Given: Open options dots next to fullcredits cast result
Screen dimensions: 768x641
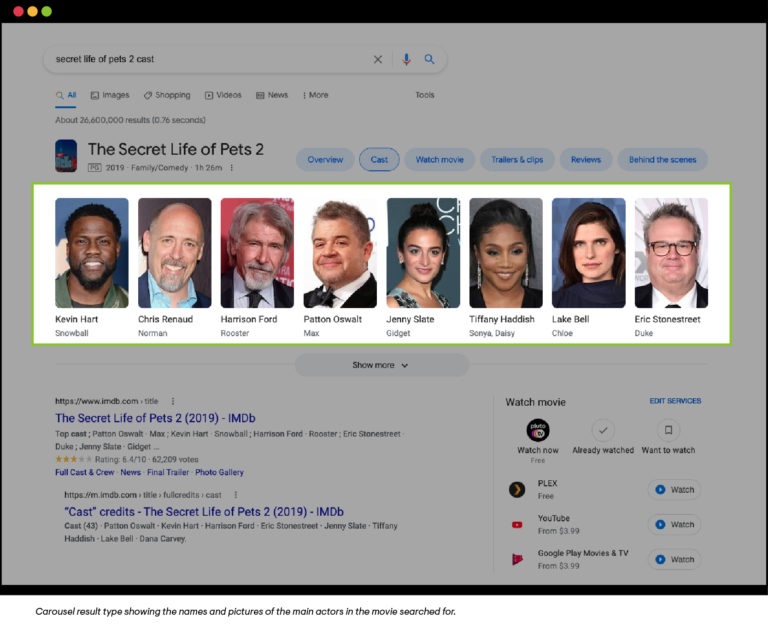Looking at the screenshot, I should pos(236,495).
